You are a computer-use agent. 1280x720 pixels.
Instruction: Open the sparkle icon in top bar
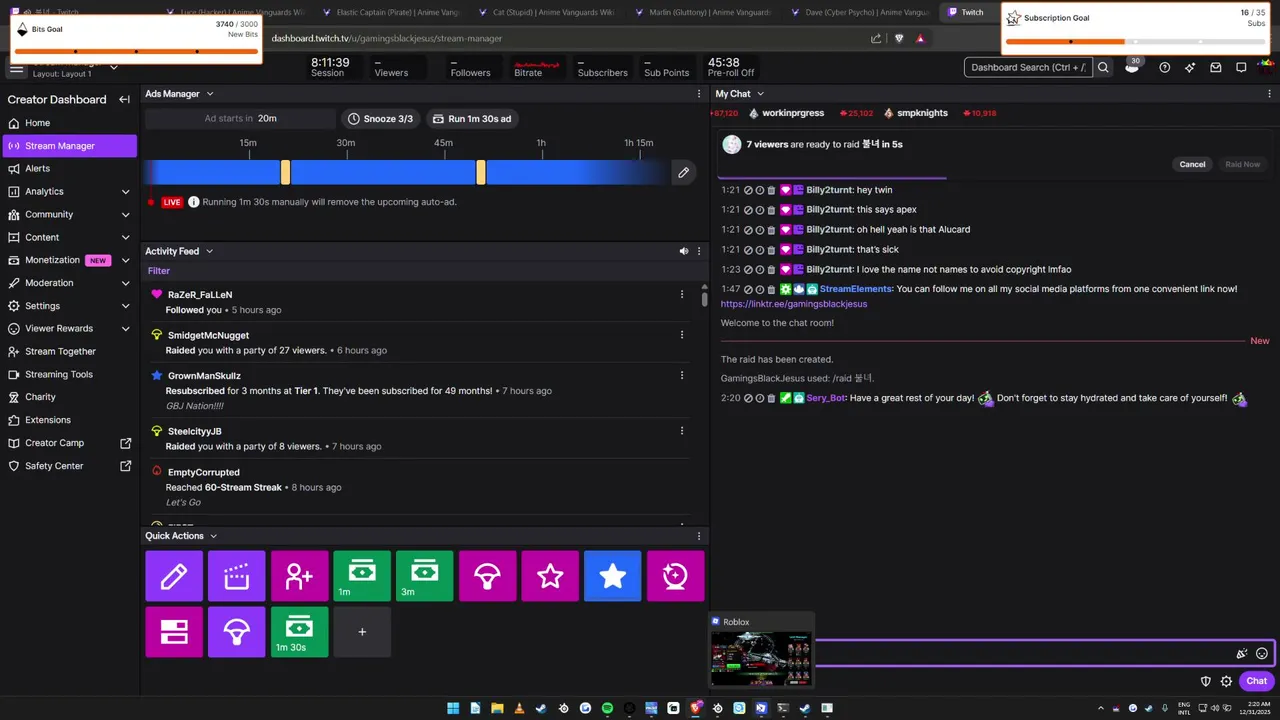(x=1190, y=67)
